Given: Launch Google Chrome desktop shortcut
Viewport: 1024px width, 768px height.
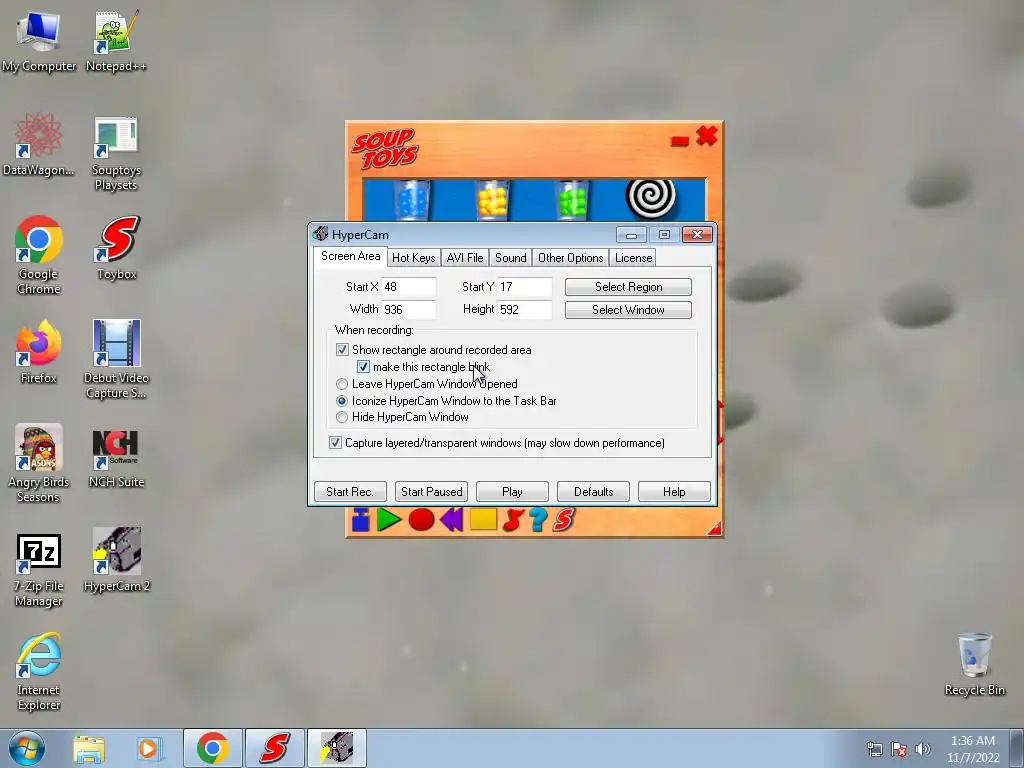Looking at the screenshot, I should pyautogui.click(x=39, y=256).
